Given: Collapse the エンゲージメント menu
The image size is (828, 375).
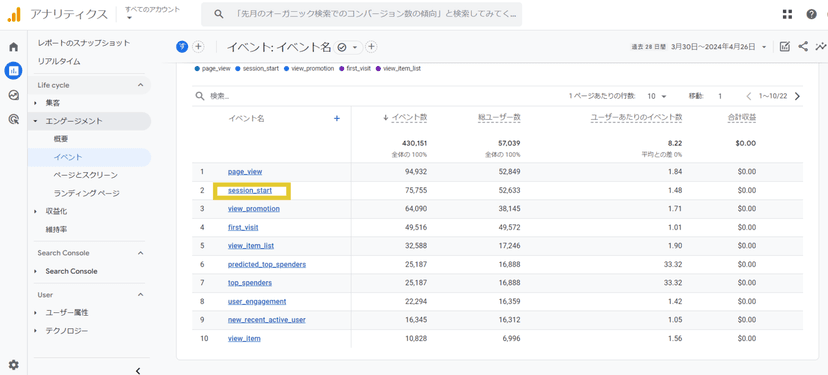Looking at the screenshot, I should [x=35, y=121].
